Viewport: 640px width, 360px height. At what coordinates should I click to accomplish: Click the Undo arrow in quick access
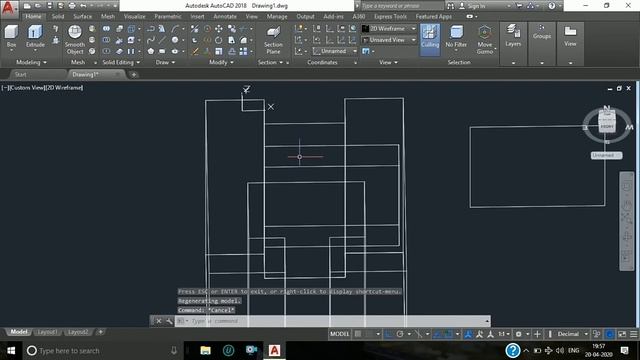click(83, 6)
